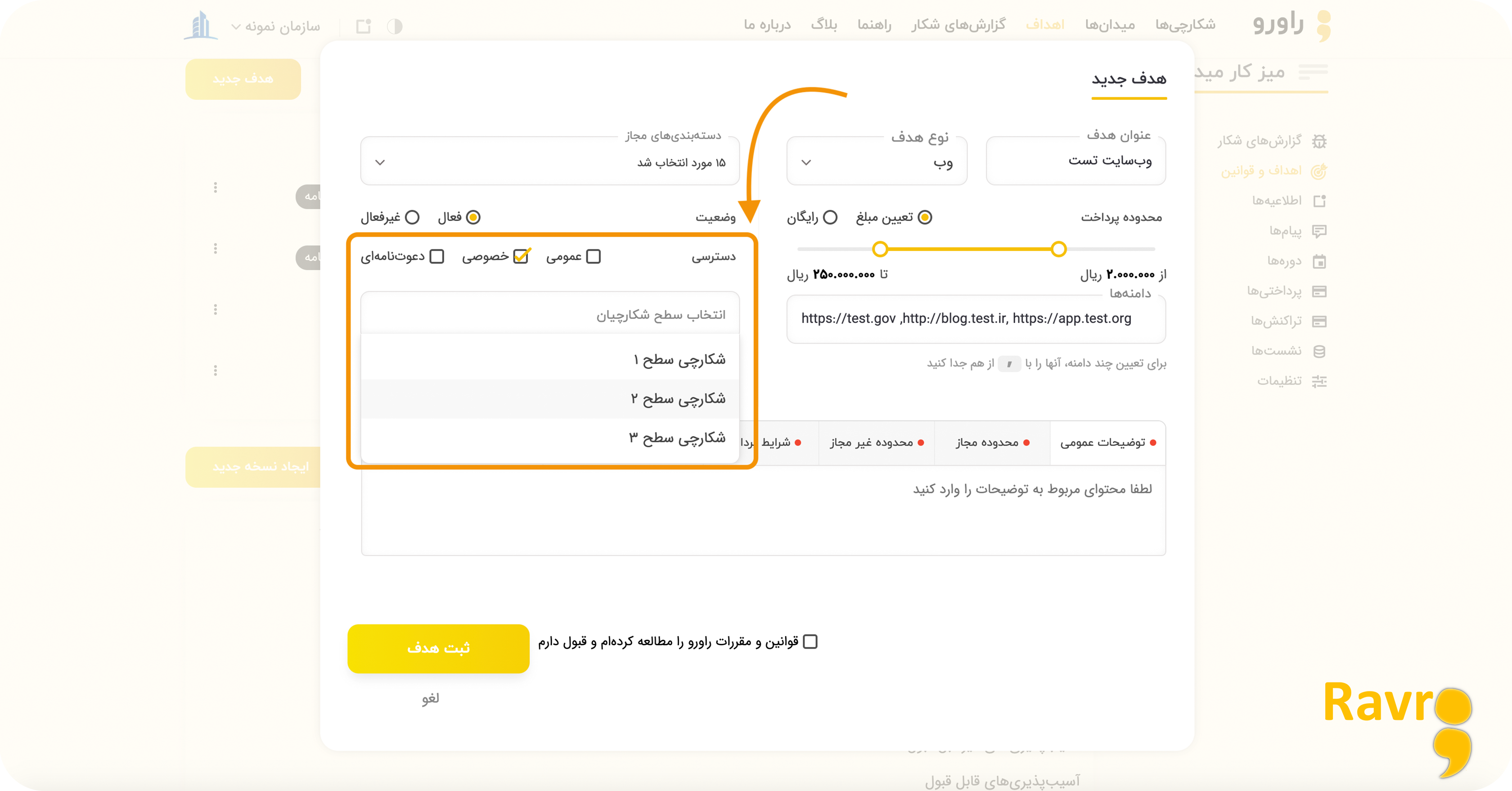1512x791 pixels.
Task: Select the رایگان payment radio button
Action: pos(830,217)
